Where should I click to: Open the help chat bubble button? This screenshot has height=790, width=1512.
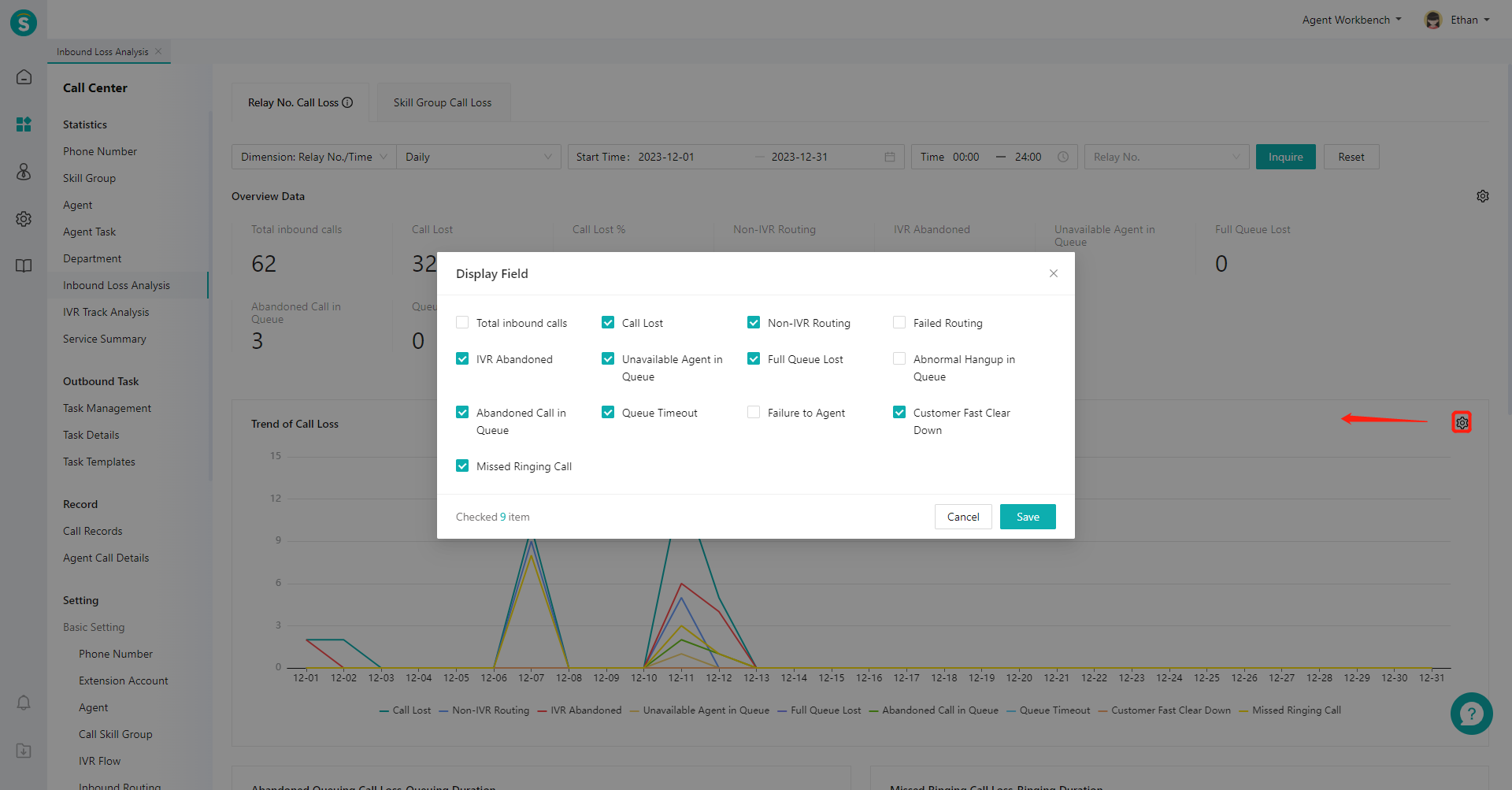(1471, 714)
